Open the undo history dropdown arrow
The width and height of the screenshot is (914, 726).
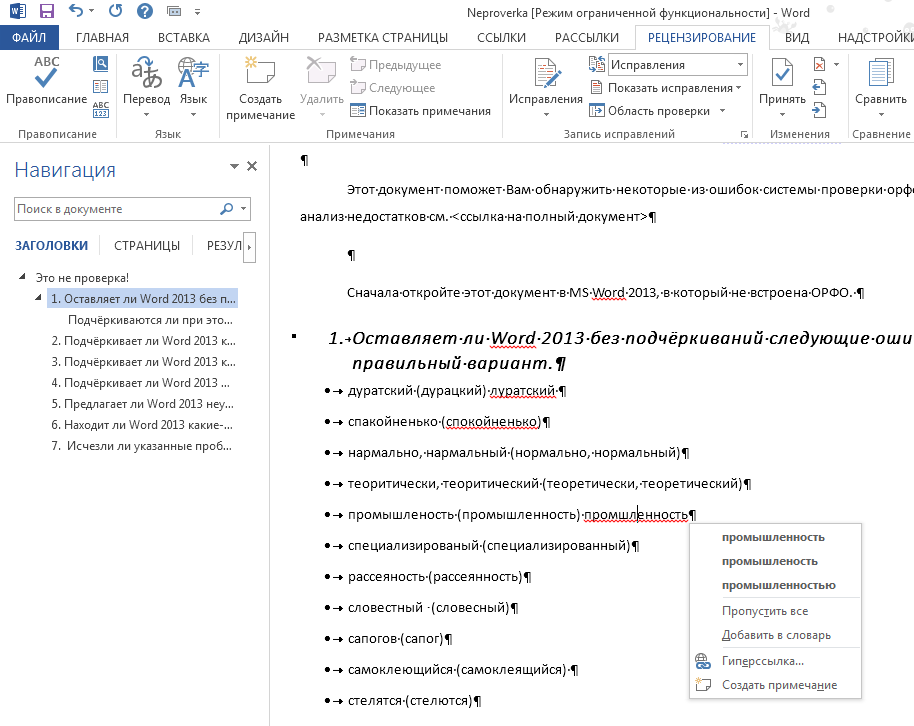[92, 10]
